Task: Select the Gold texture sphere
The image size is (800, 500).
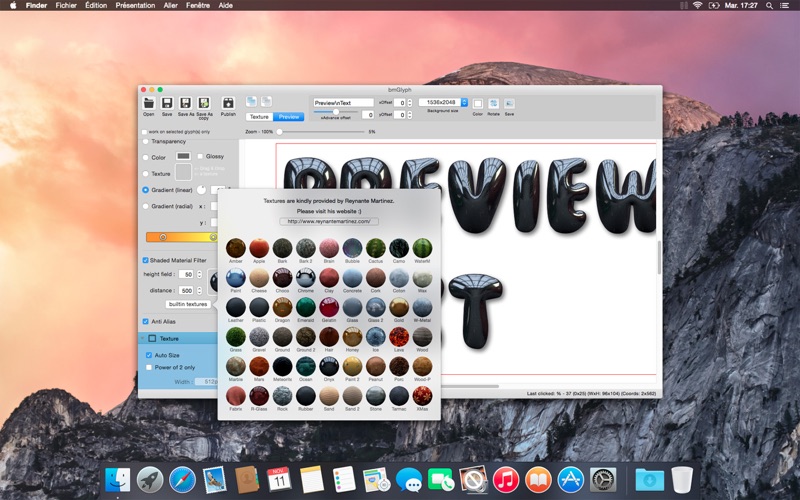Action: pyautogui.click(x=399, y=308)
